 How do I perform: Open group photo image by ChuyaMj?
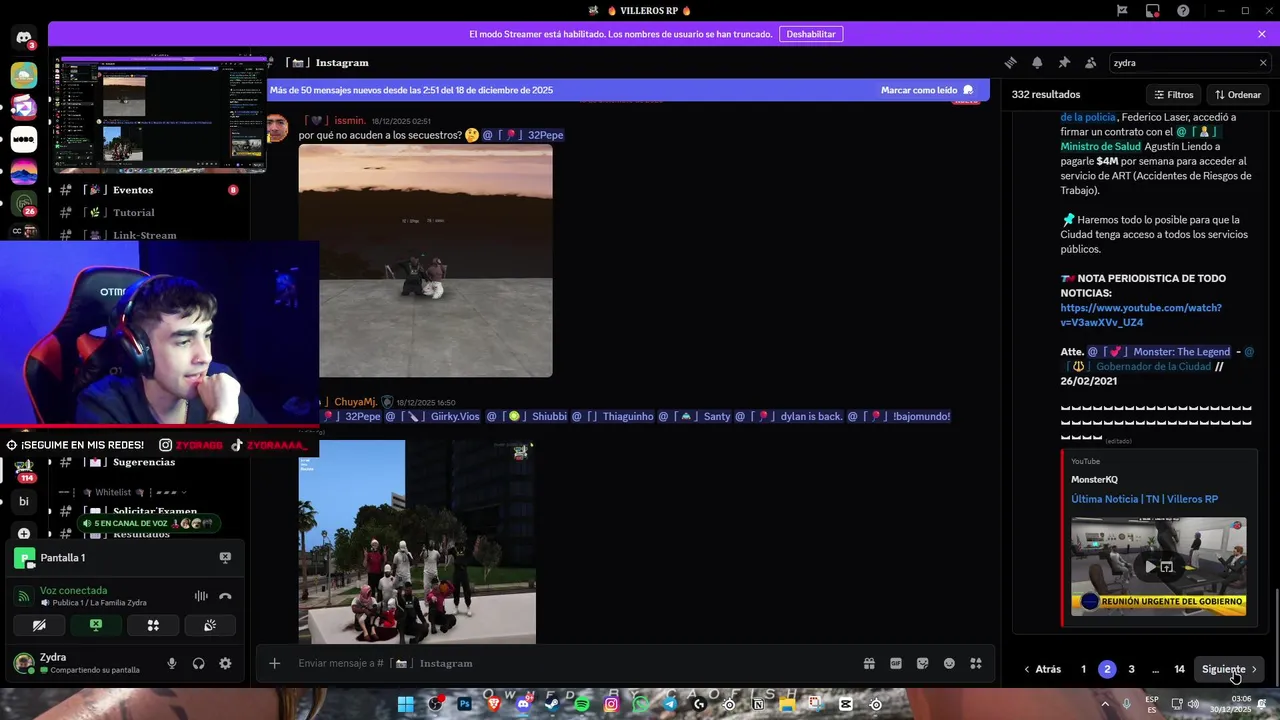tap(417, 542)
